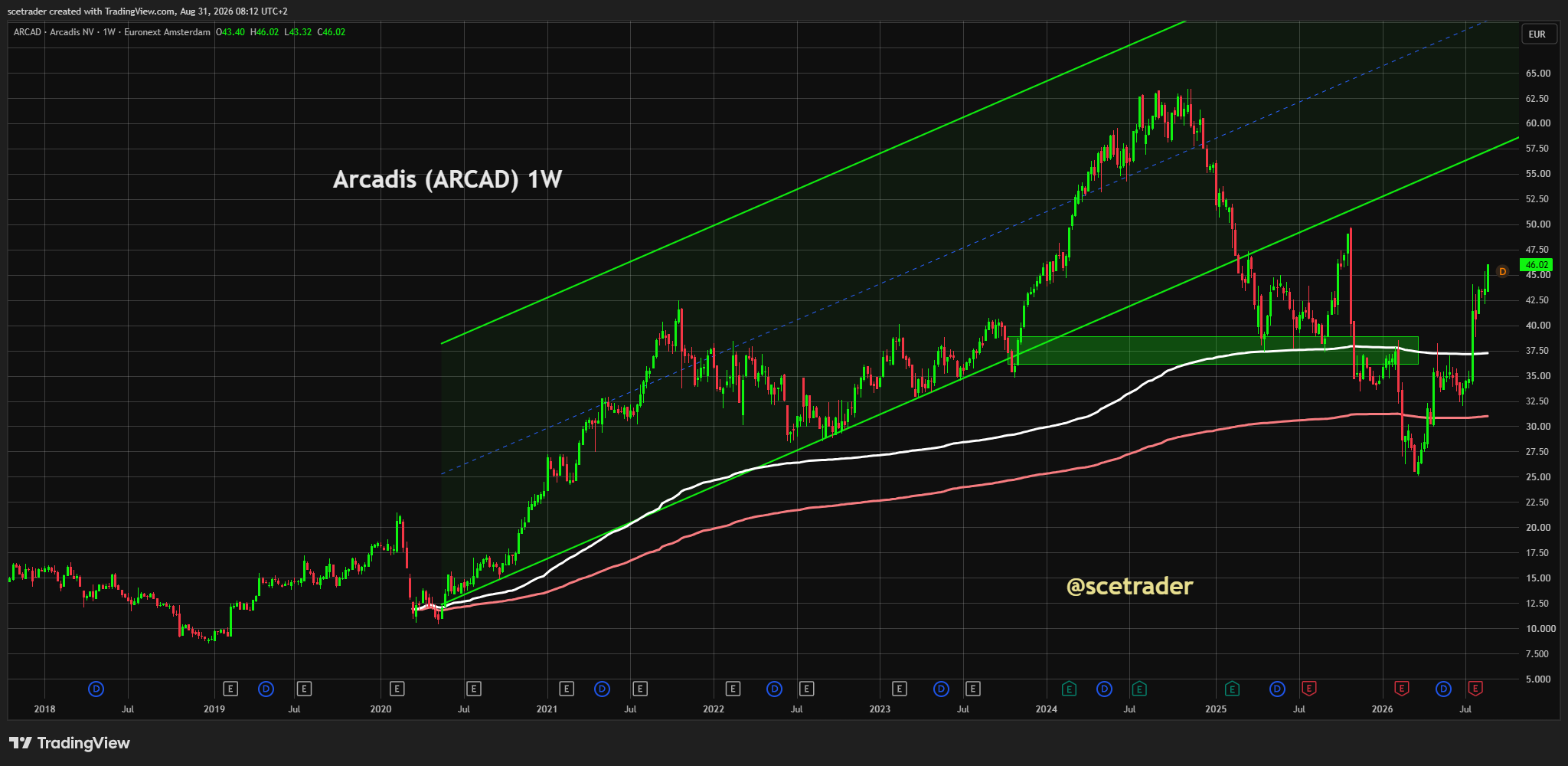Select the "Arcadis (ARCAD) 1W" chart title text
1568x766 pixels.
448,179
